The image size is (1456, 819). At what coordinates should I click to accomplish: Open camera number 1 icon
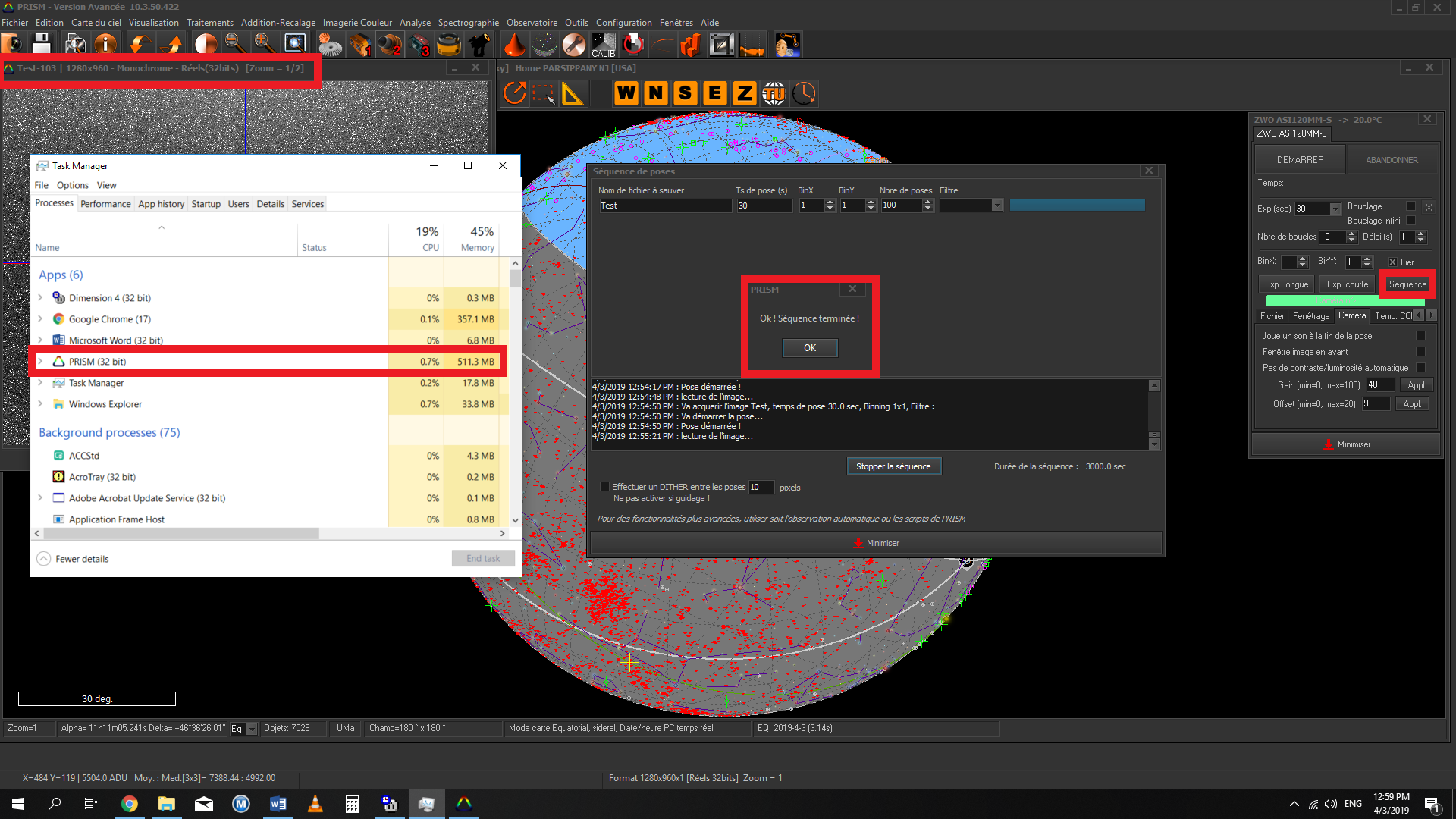[x=360, y=45]
